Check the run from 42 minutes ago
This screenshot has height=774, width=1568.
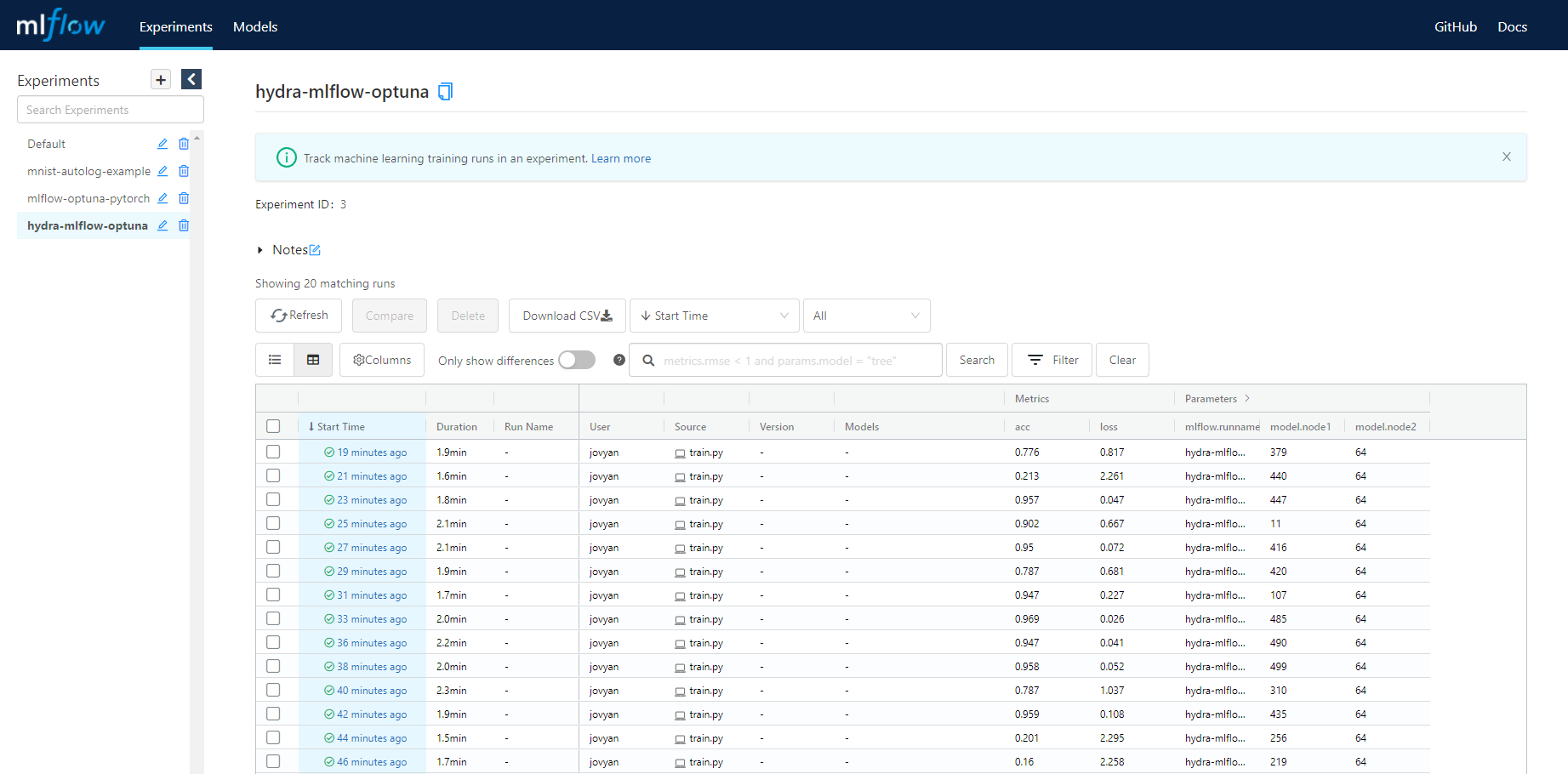[273, 714]
